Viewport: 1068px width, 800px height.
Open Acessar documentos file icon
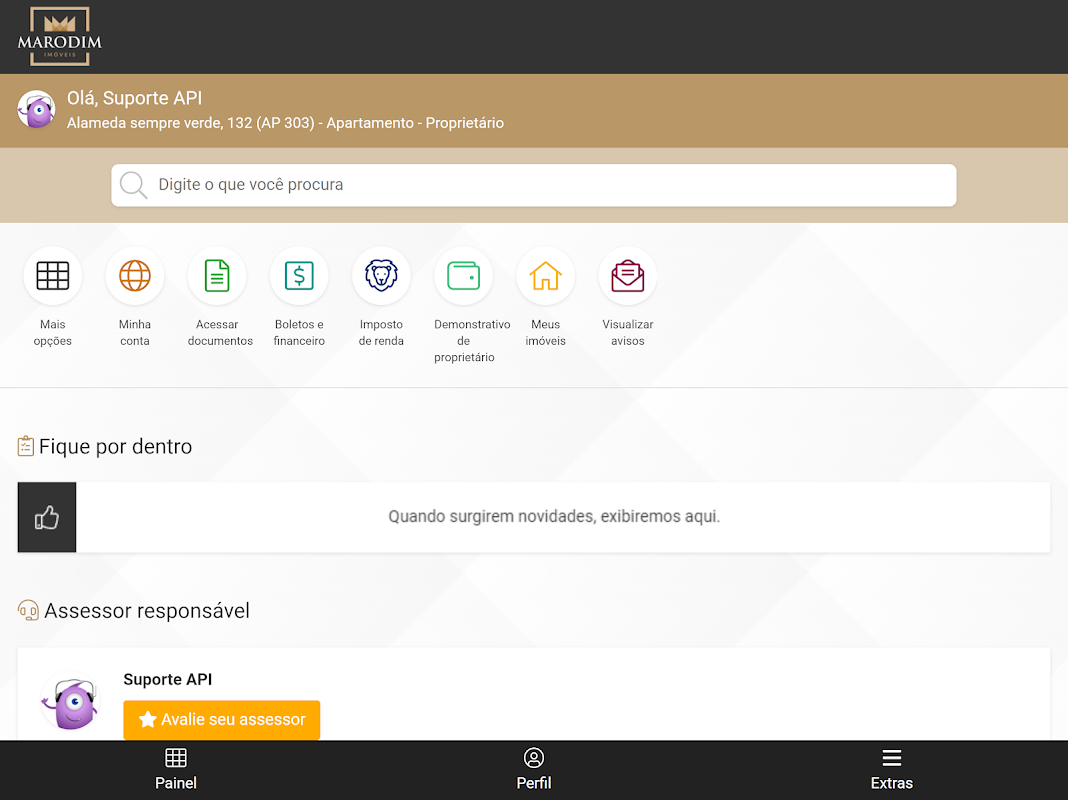pos(217,276)
